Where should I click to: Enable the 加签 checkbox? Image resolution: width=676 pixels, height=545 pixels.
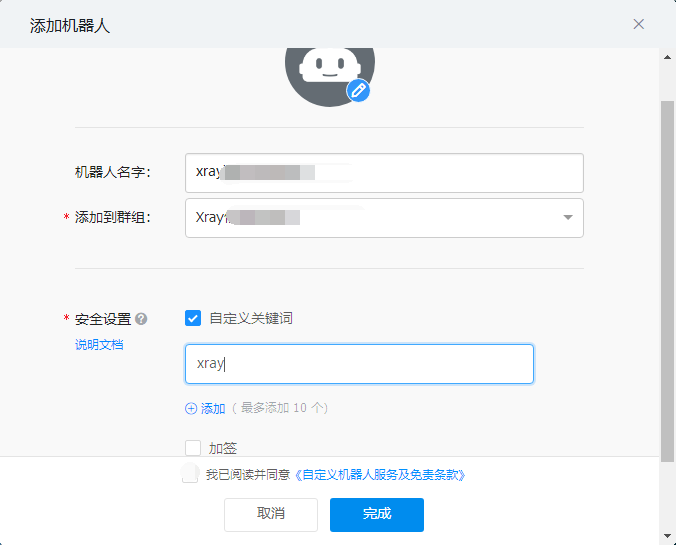(x=194, y=448)
